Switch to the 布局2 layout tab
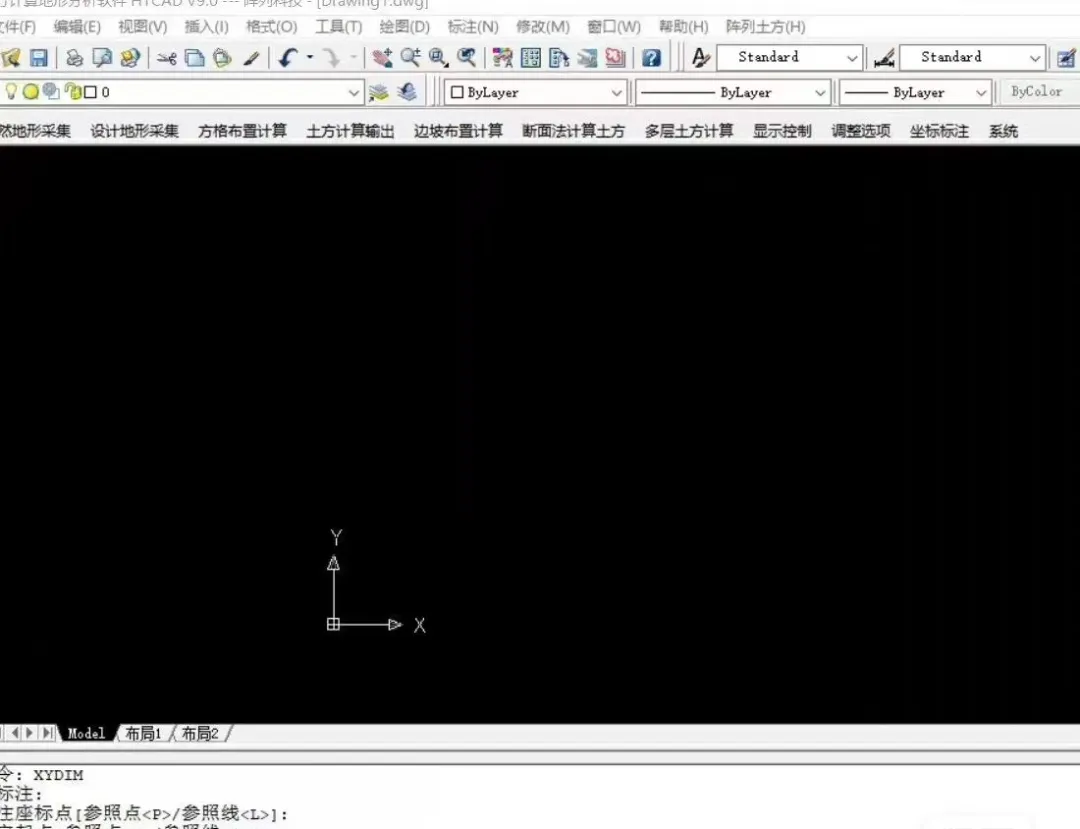The image size is (1080, 829). pos(200,733)
